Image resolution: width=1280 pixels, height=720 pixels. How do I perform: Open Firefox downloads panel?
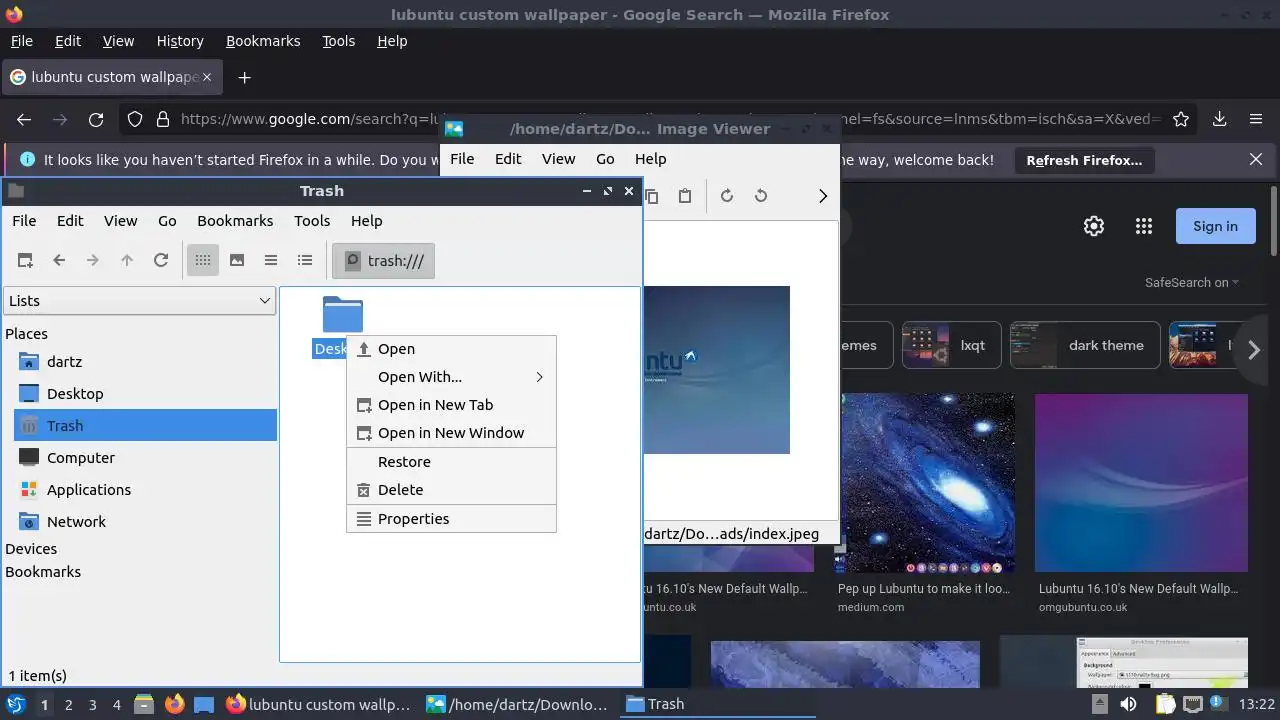coord(1220,119)
